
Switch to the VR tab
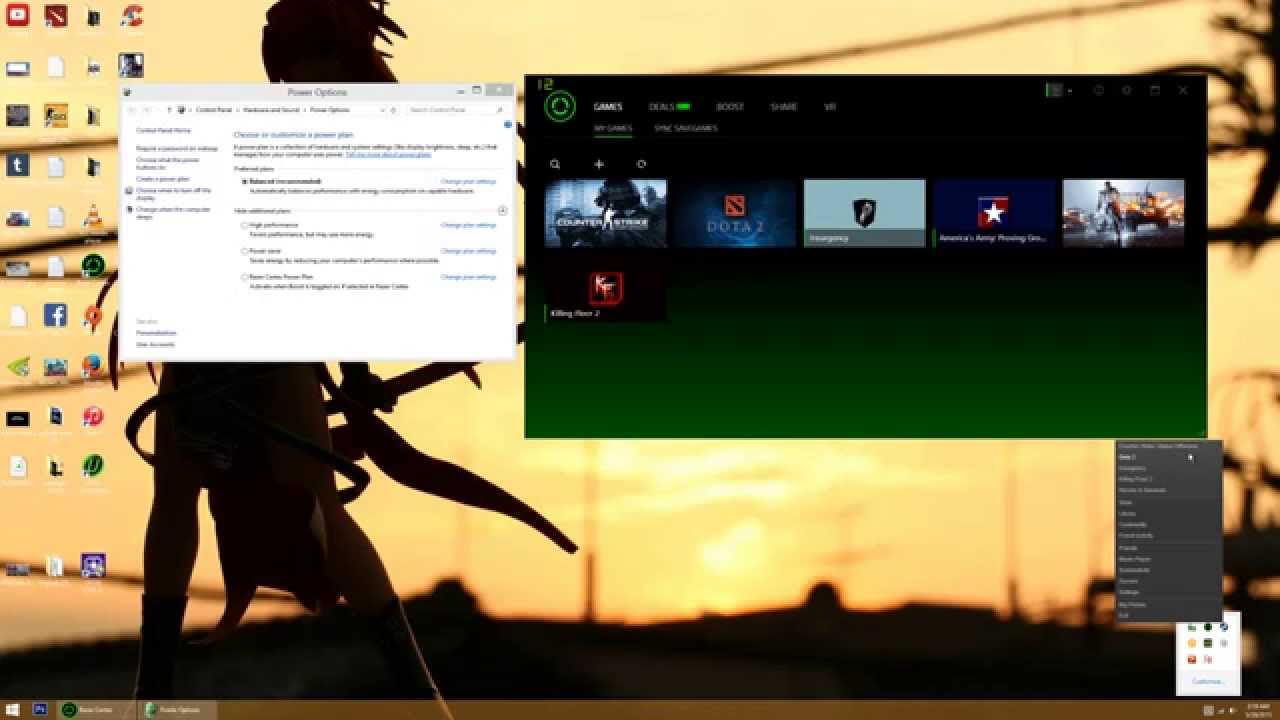[x=830, y=107]
